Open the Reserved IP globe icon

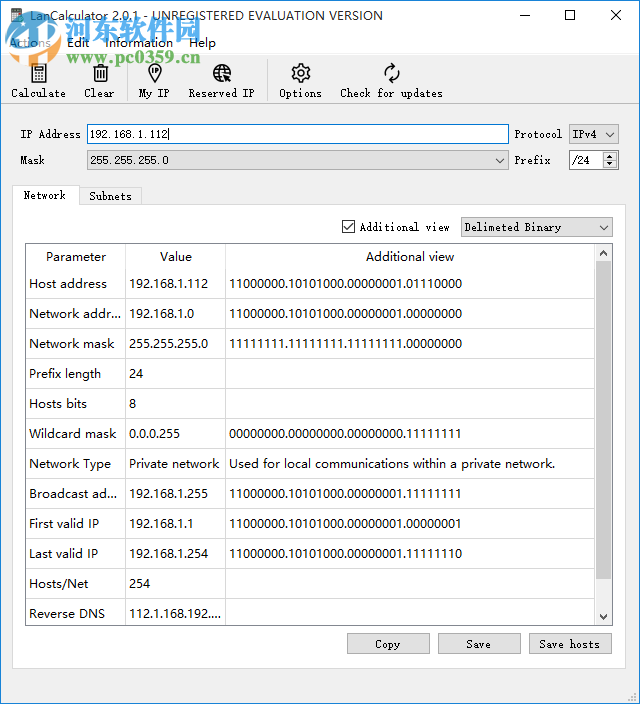222,73
